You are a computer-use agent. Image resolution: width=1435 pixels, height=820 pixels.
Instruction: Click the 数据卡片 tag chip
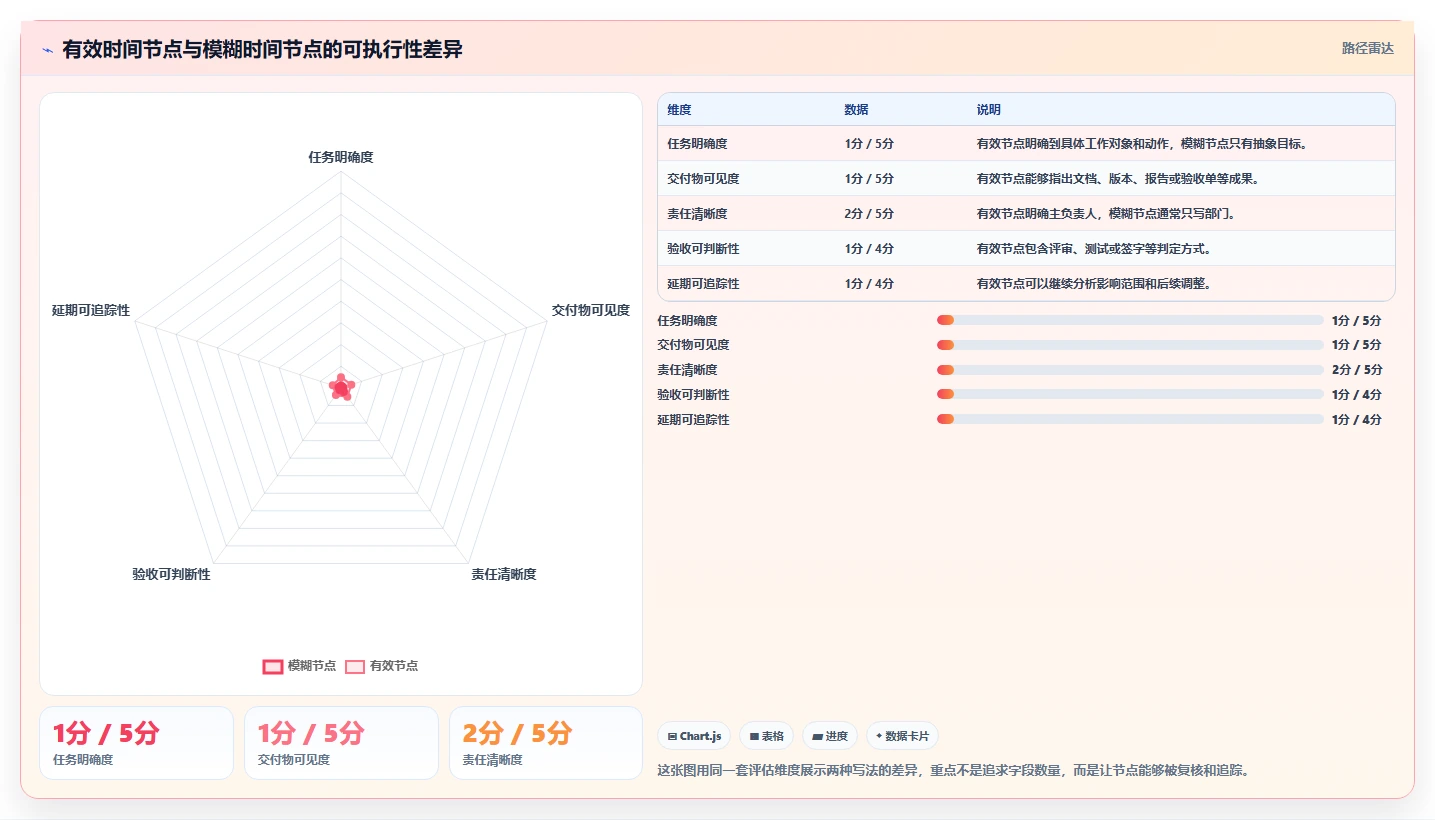(x=902, y=736)
